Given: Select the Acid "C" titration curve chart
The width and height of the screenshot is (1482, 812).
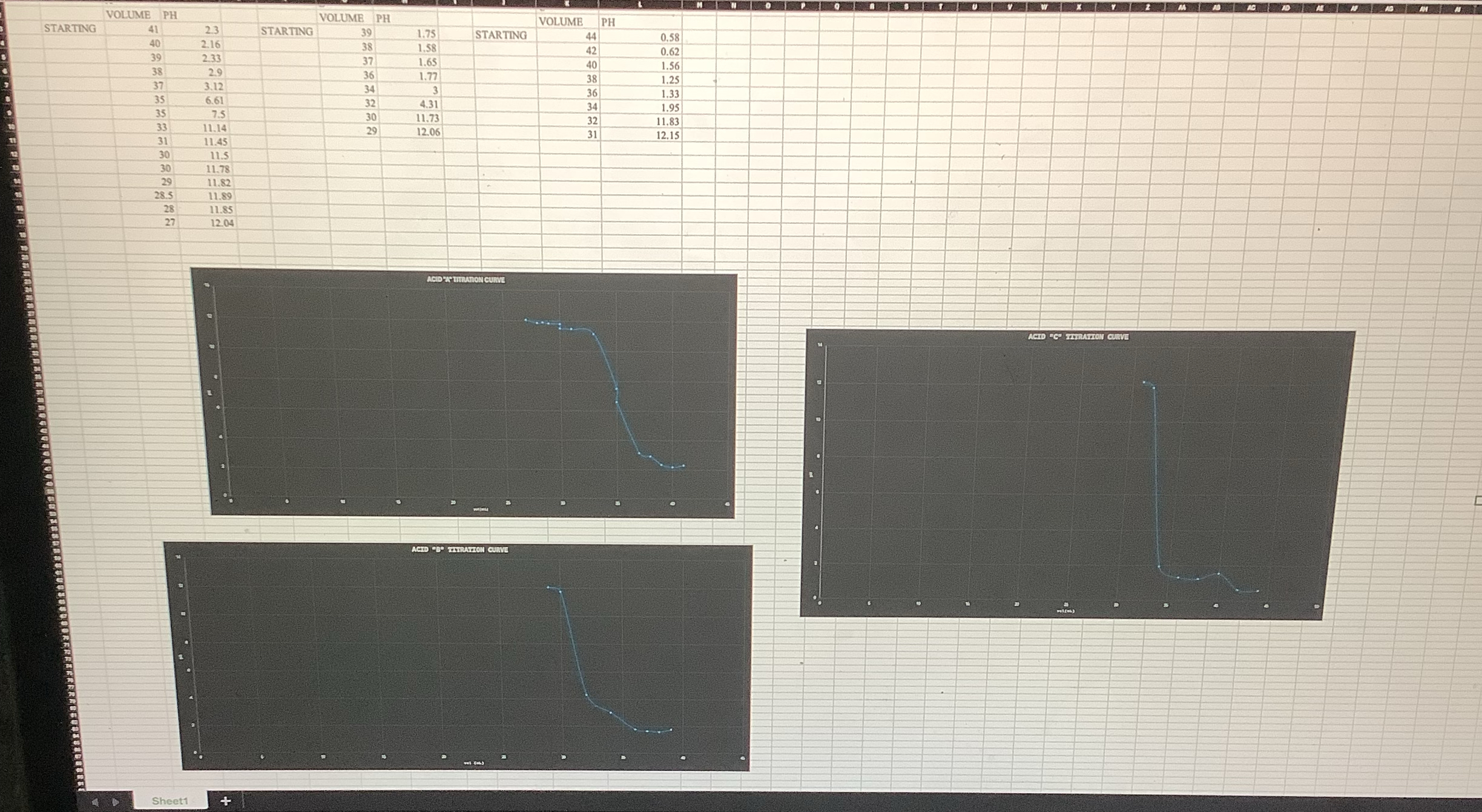Looking at the screenshot, I should (999, 472).
